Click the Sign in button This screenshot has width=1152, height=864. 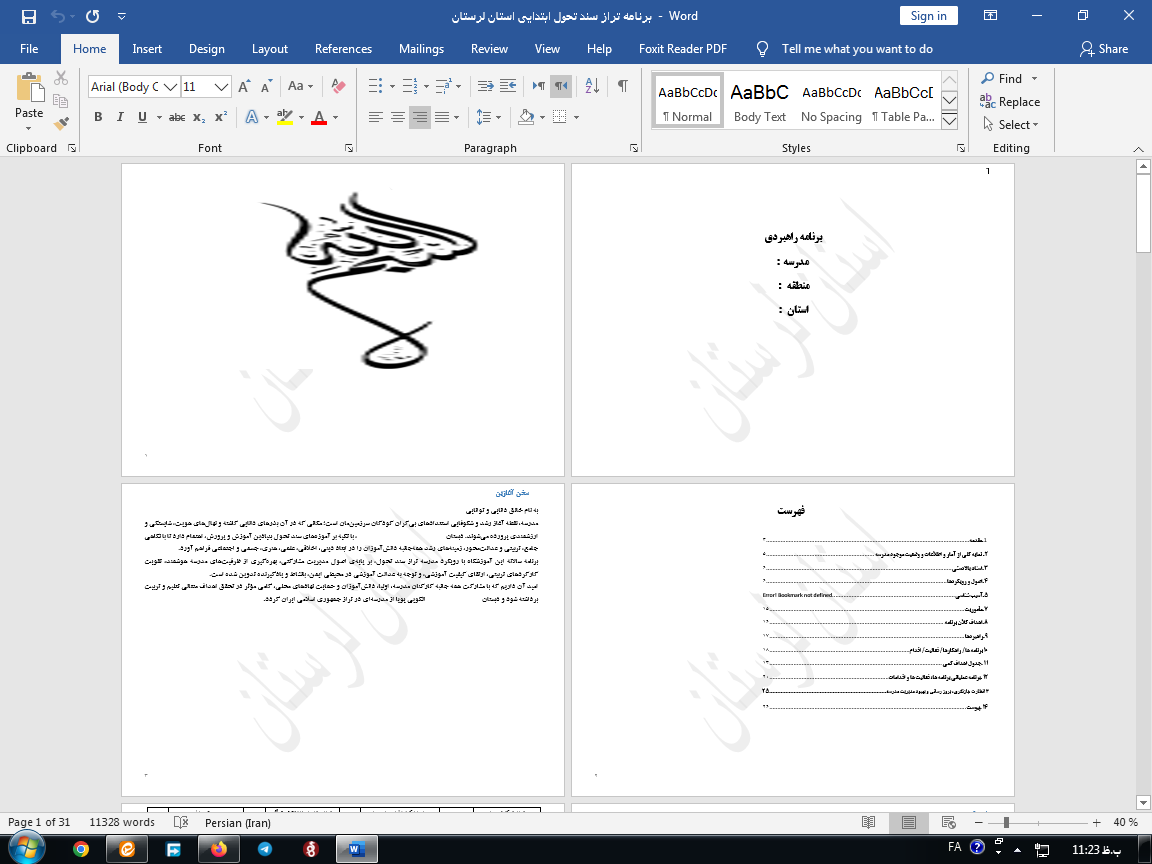[928, 16]
